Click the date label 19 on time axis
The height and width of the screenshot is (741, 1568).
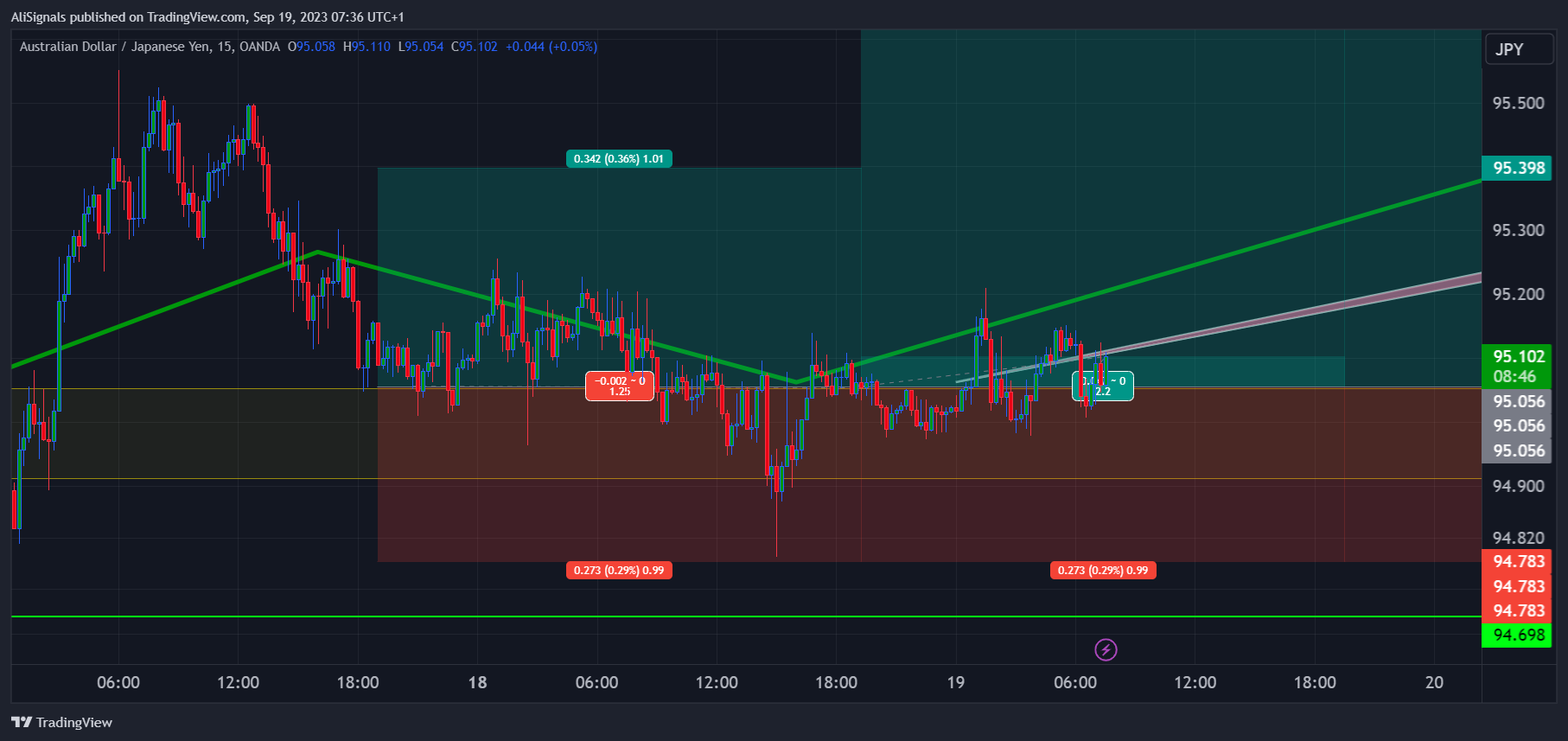(955, 682)
